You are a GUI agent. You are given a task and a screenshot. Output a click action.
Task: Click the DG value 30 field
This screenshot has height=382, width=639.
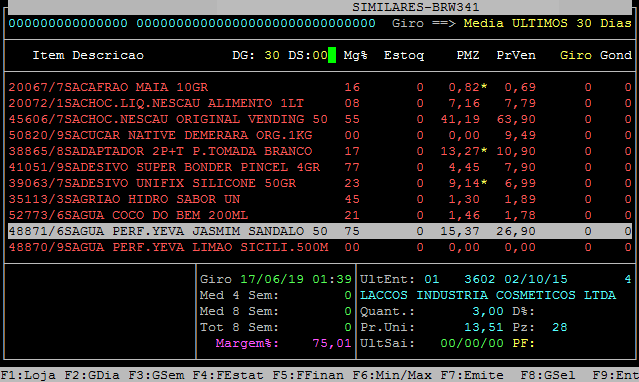(x=272, y=55)
